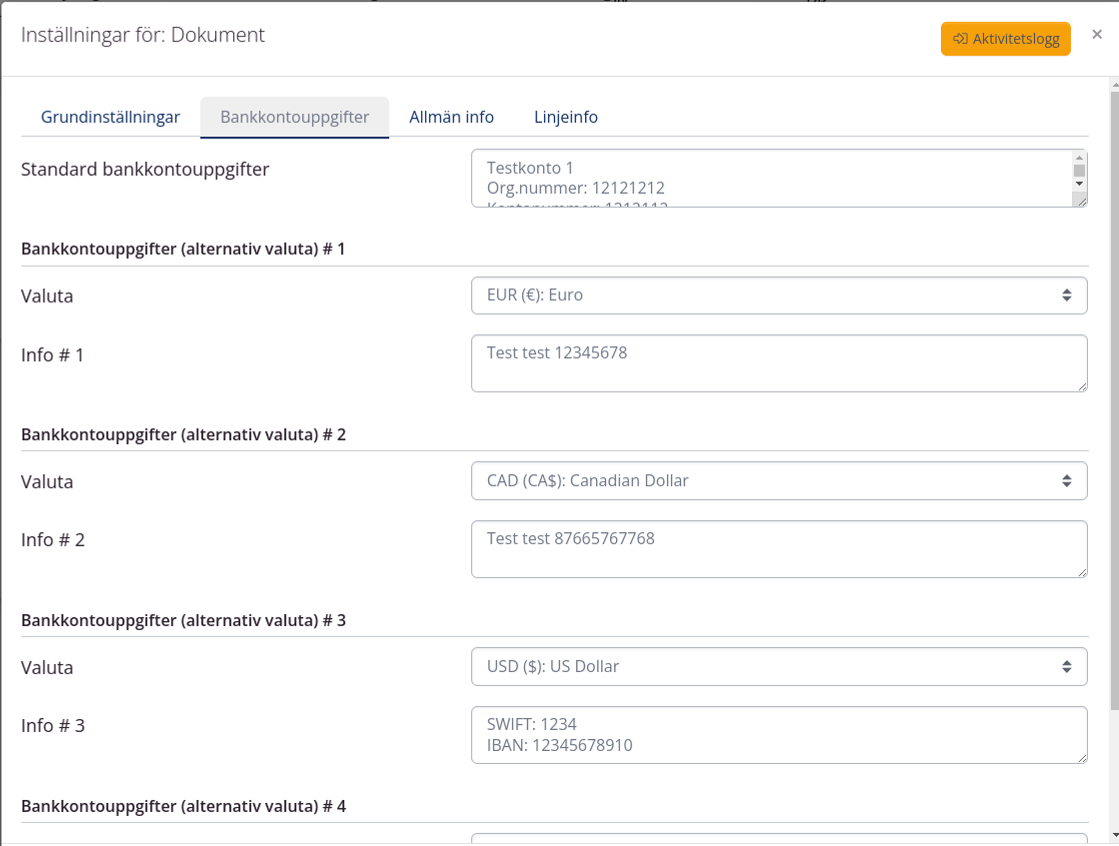Click the down arrow of the Standard bankkontouppgifter scrollbar

tap(1079, 184)
